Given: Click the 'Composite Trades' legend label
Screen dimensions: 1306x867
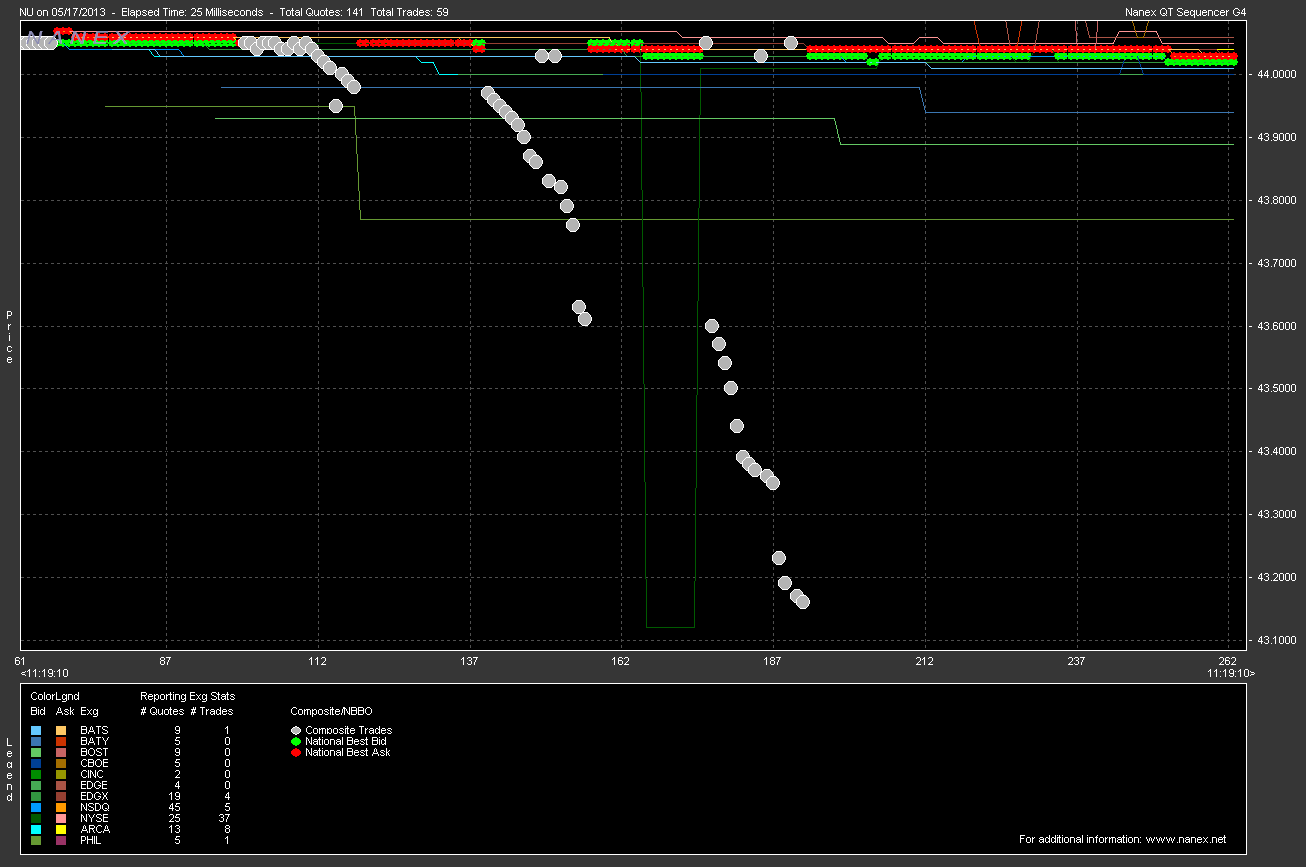Looking at the screenshot, I should click(x=349, y=731).
